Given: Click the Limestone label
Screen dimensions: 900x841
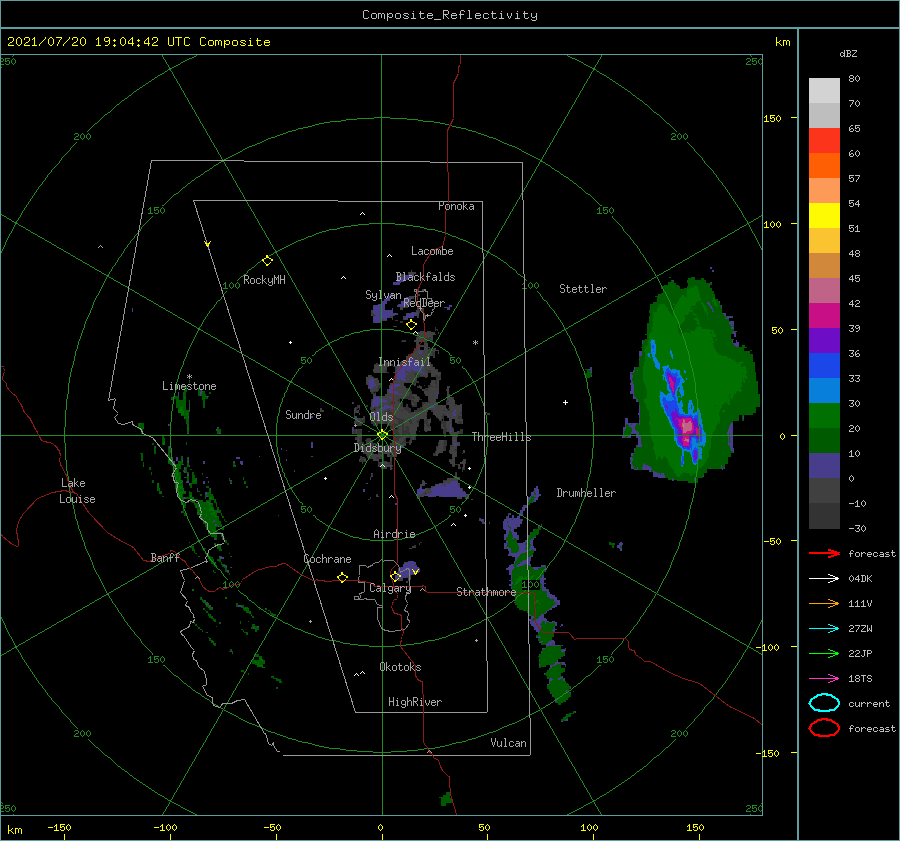Looking at the screenshot, I should click(x=189, y=386).
